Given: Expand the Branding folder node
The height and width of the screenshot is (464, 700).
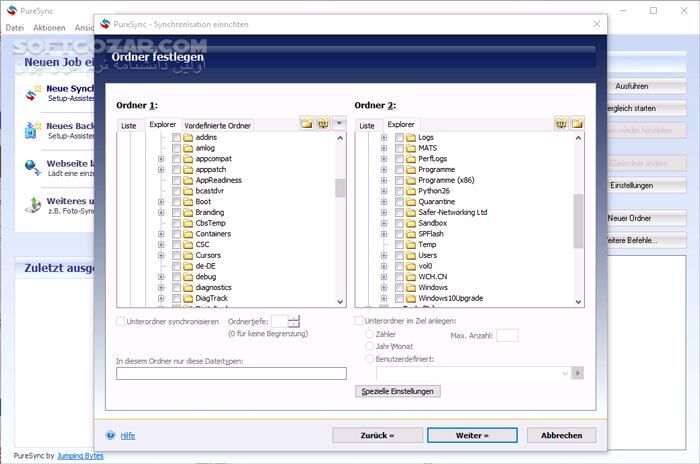Looking at the screenshot, I should click(x=161, y=212).
